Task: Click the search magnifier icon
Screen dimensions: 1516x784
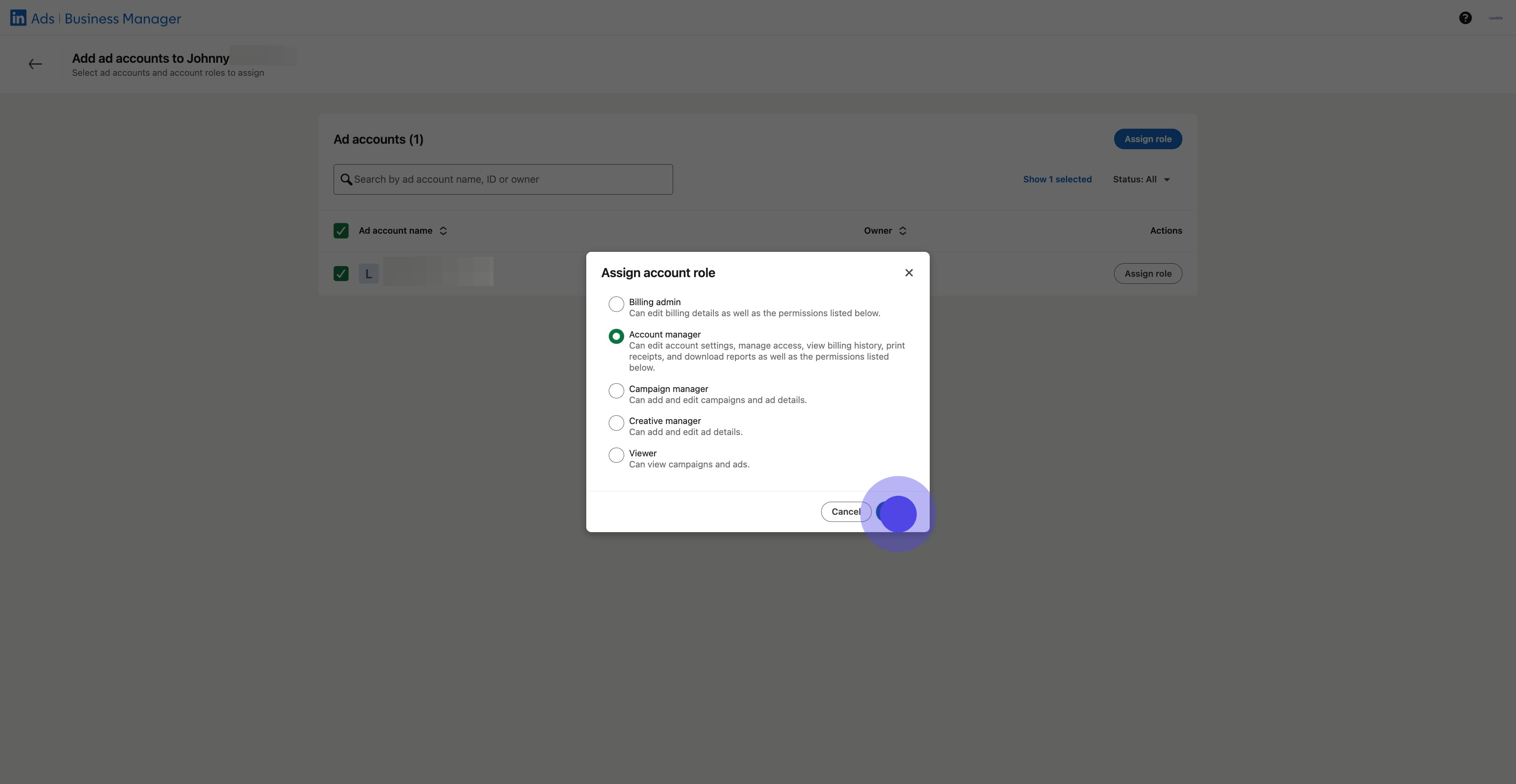Action: 346,180
